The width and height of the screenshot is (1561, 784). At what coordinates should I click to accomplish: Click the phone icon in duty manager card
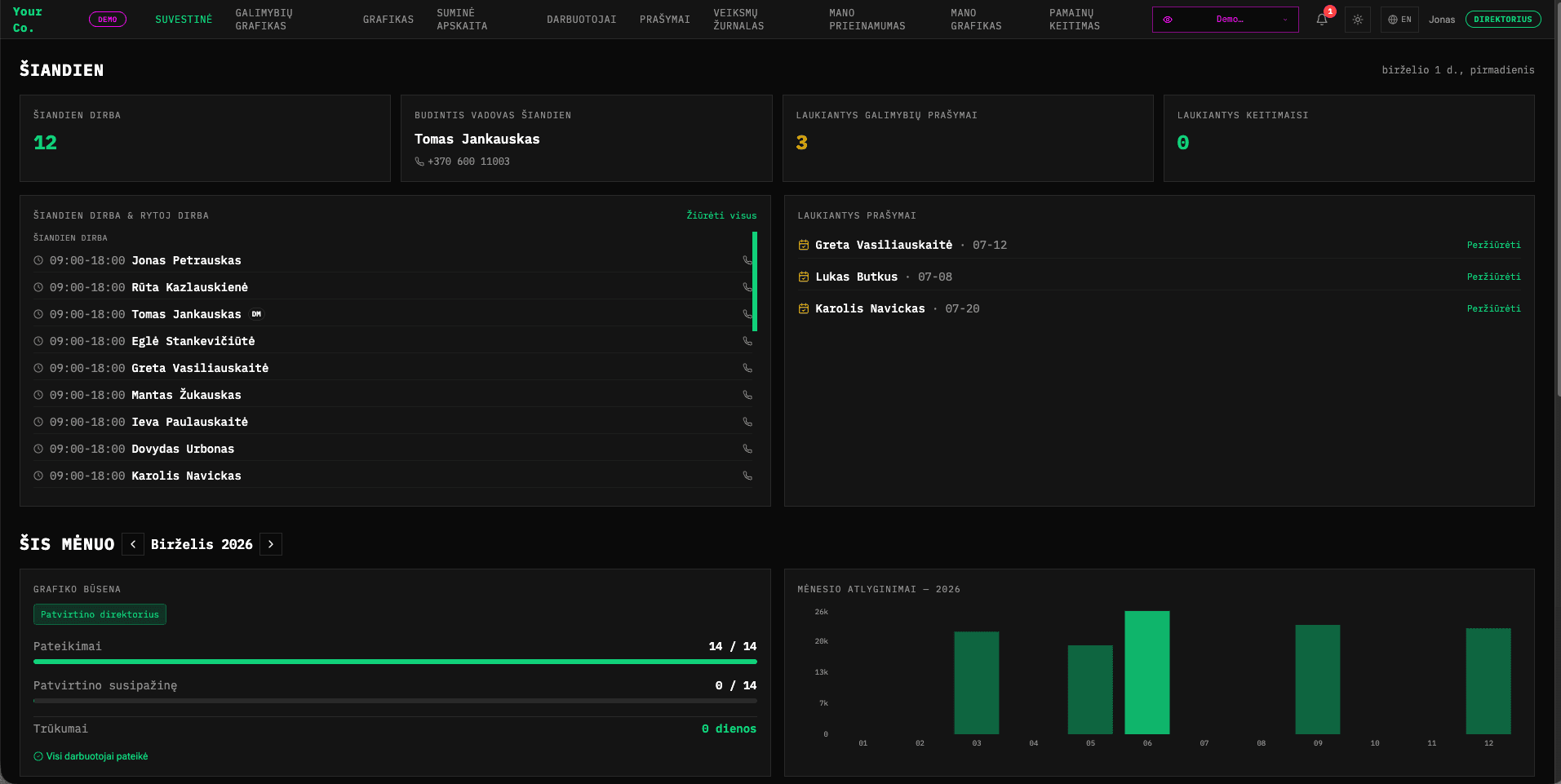[x=419, y=162]
